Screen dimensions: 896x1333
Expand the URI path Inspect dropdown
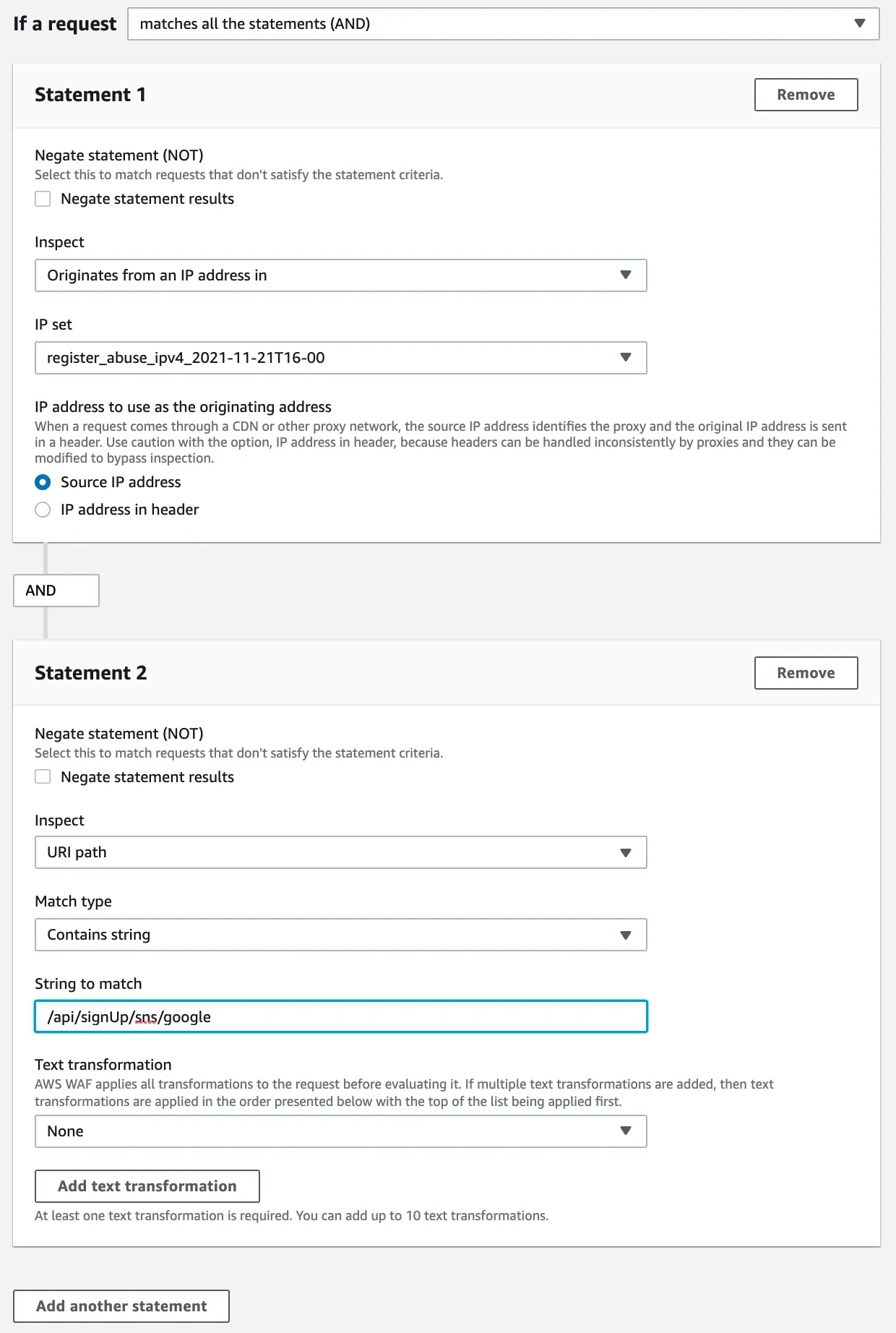click(340, 852)
